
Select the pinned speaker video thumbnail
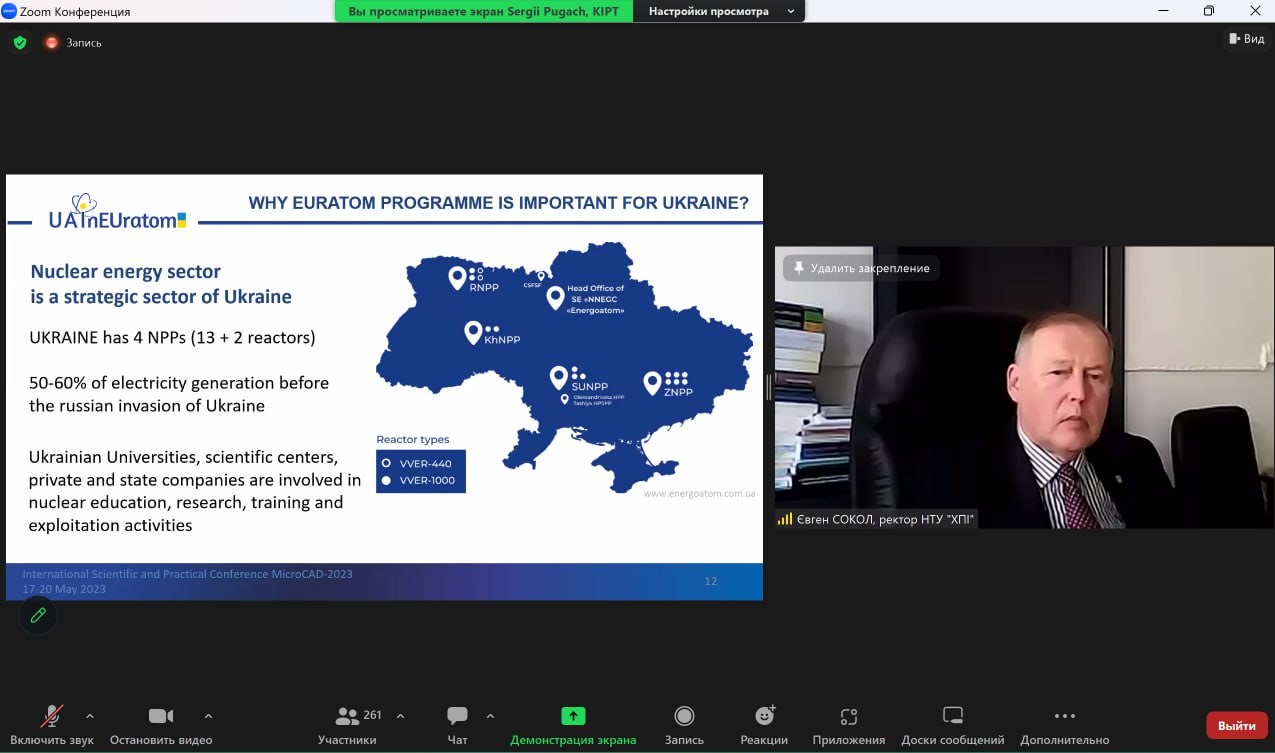point(1024,387)
